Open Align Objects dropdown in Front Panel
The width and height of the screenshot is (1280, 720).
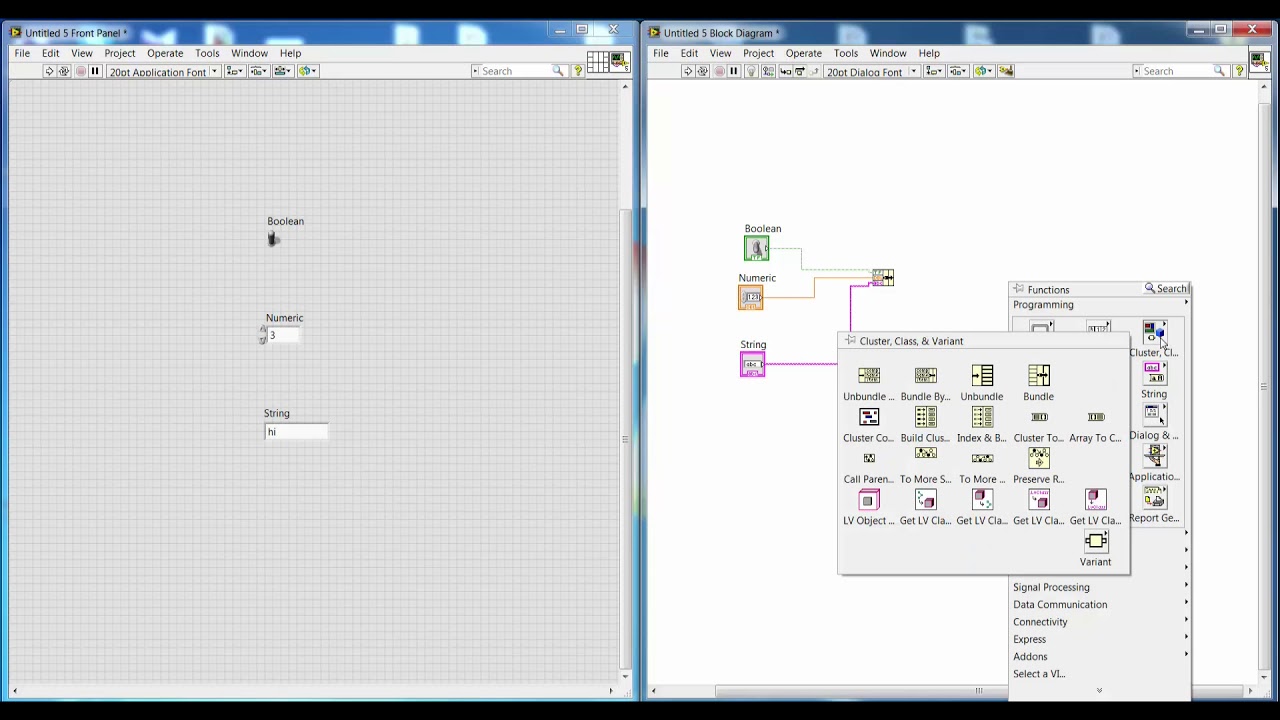(236, 71)
